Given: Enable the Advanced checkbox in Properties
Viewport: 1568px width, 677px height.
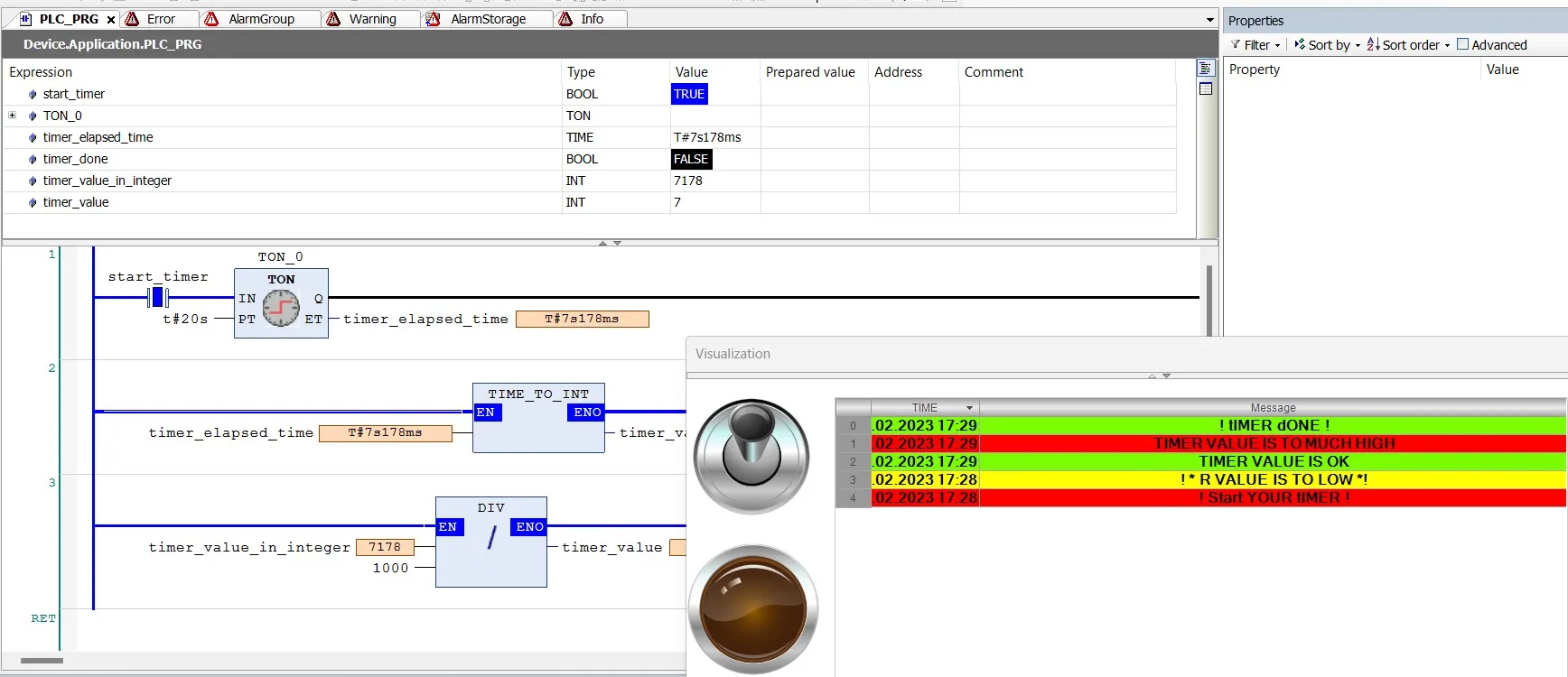Looking at the screenshot, I should click(1462, 44).
